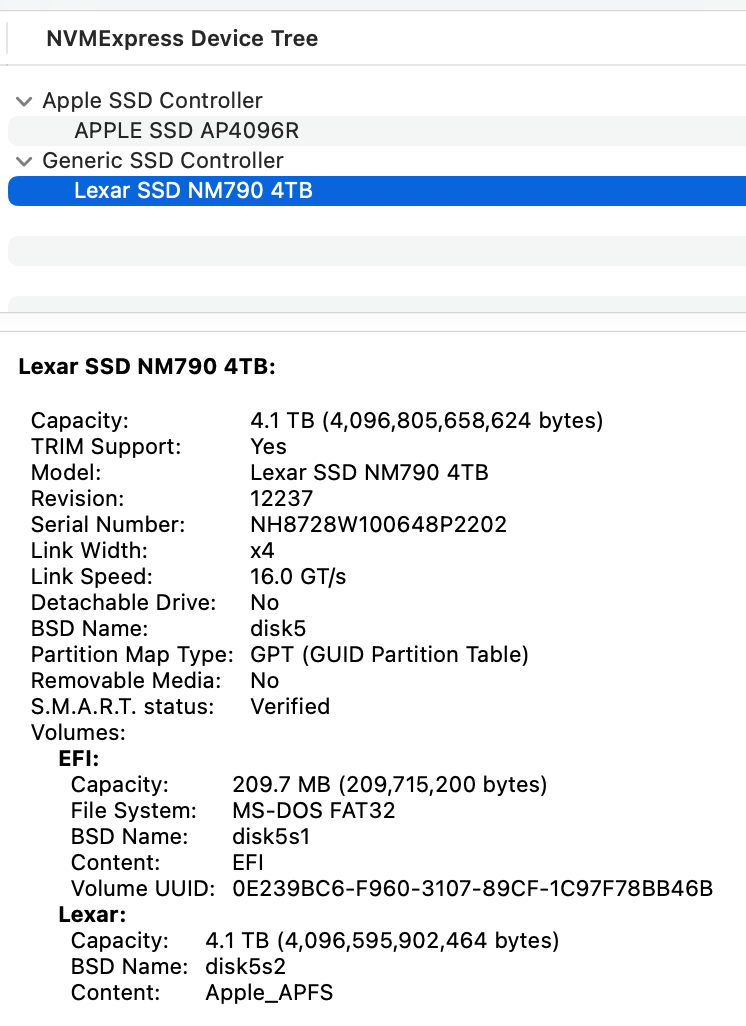Image resolution: width=746 pixels, height=1026 pixels.
Task: Click the NVMExpress Device Tree column header
Action: (x=182, y=39)
